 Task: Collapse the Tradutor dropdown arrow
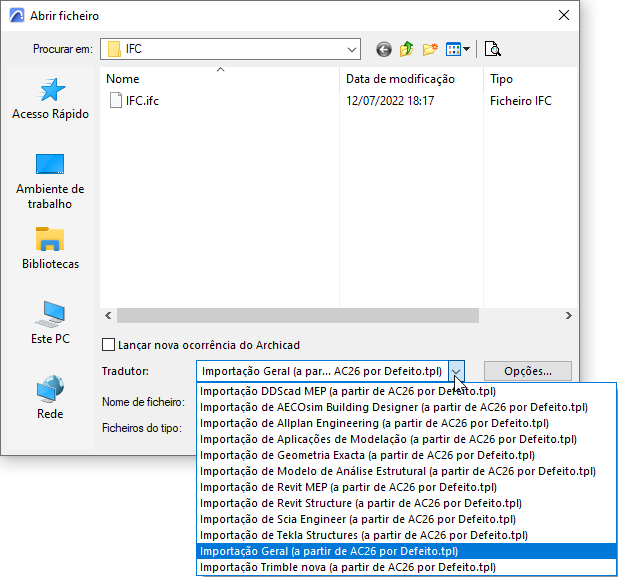[x=456, y=371]
